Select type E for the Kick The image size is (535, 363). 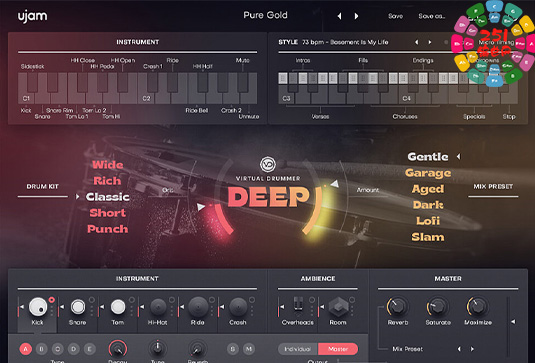90,349
